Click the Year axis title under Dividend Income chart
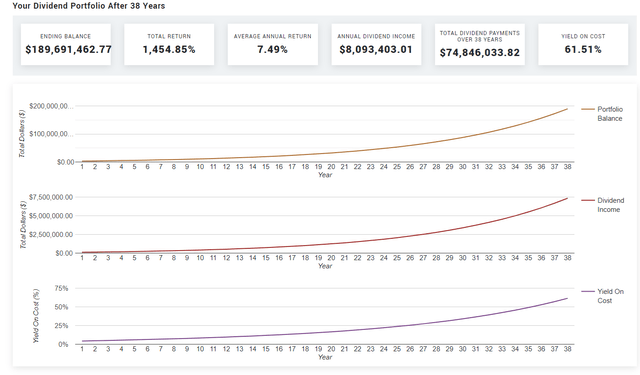 (x=325, y=266)
